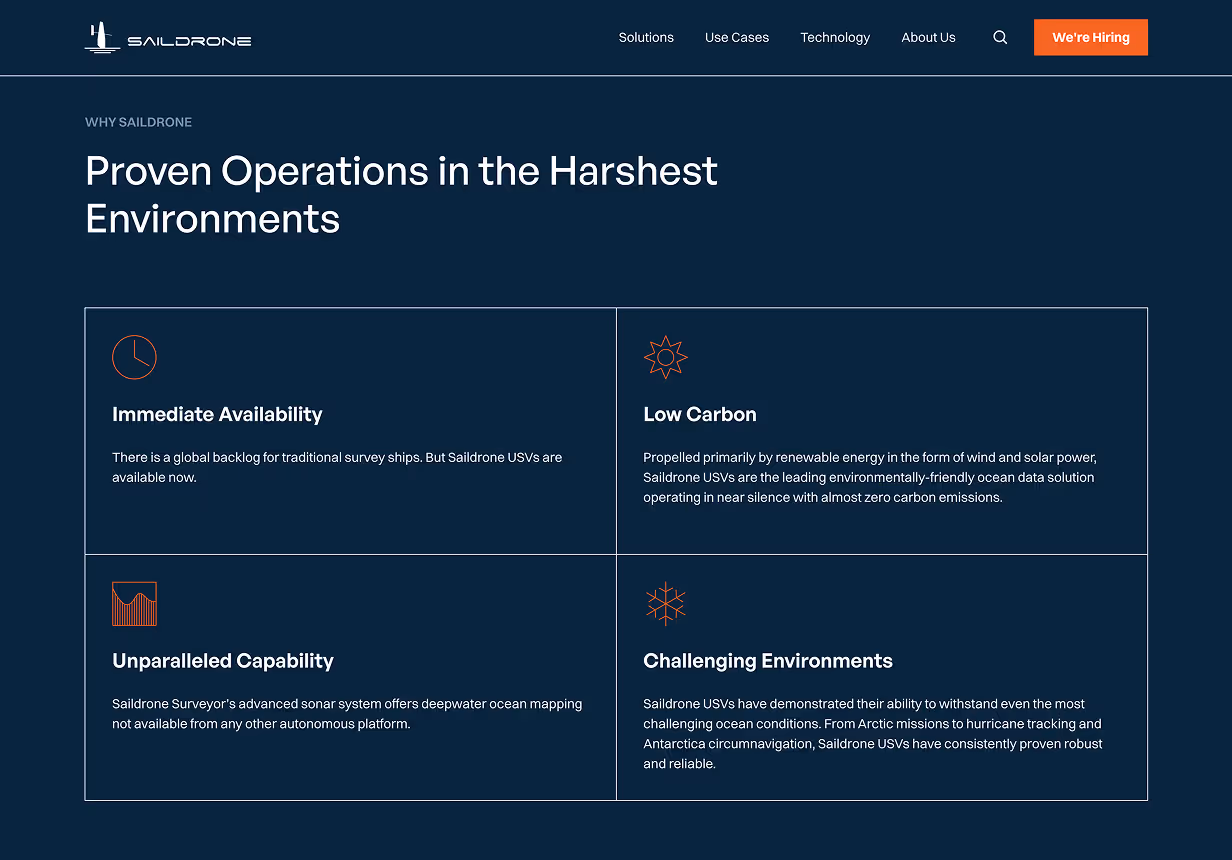
Task: Click the clock icon above Immediate Availability
Action: (x=134, y=357)
